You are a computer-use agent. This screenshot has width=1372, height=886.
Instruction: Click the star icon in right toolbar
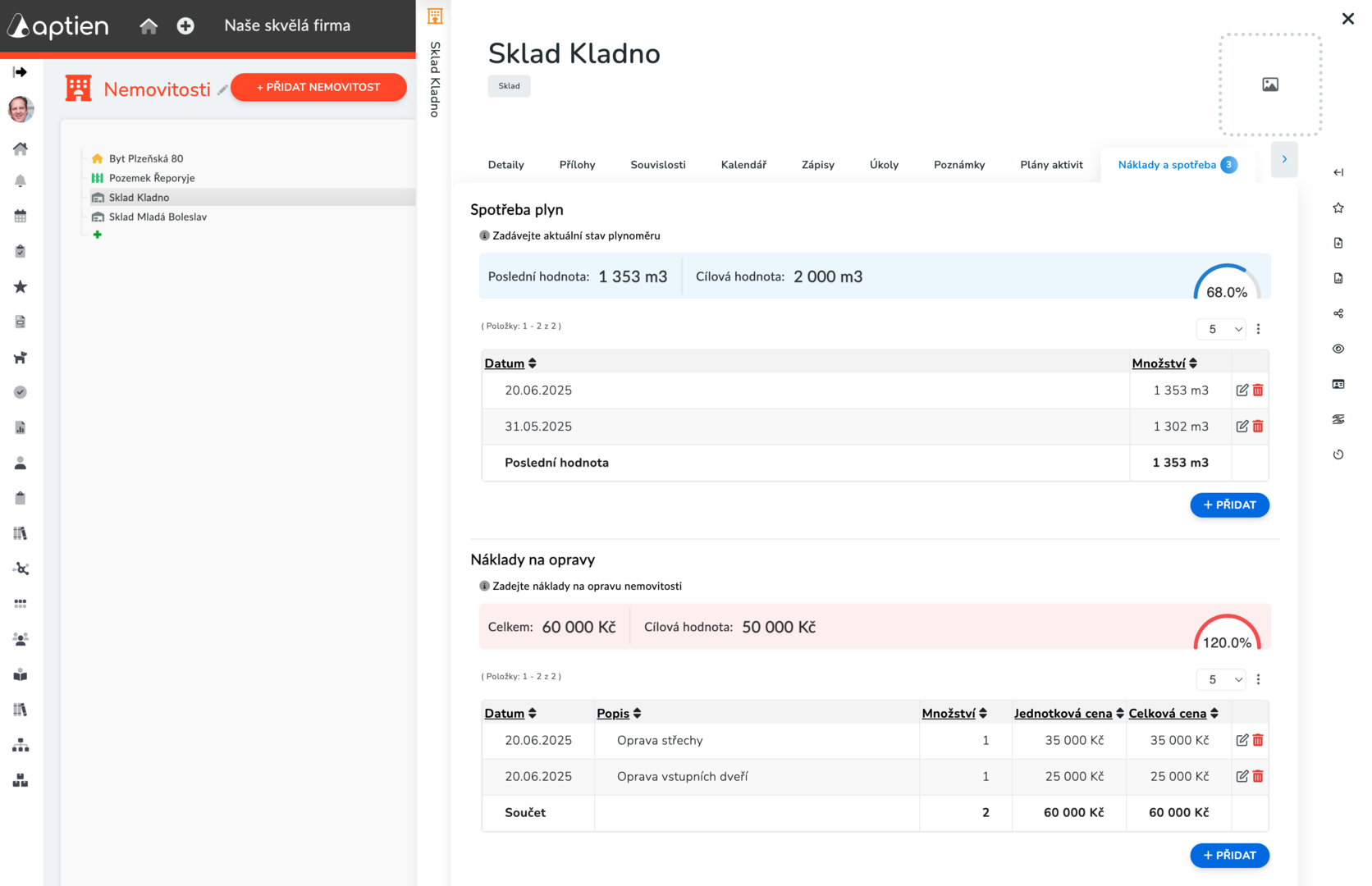[x=1338, y=208]
